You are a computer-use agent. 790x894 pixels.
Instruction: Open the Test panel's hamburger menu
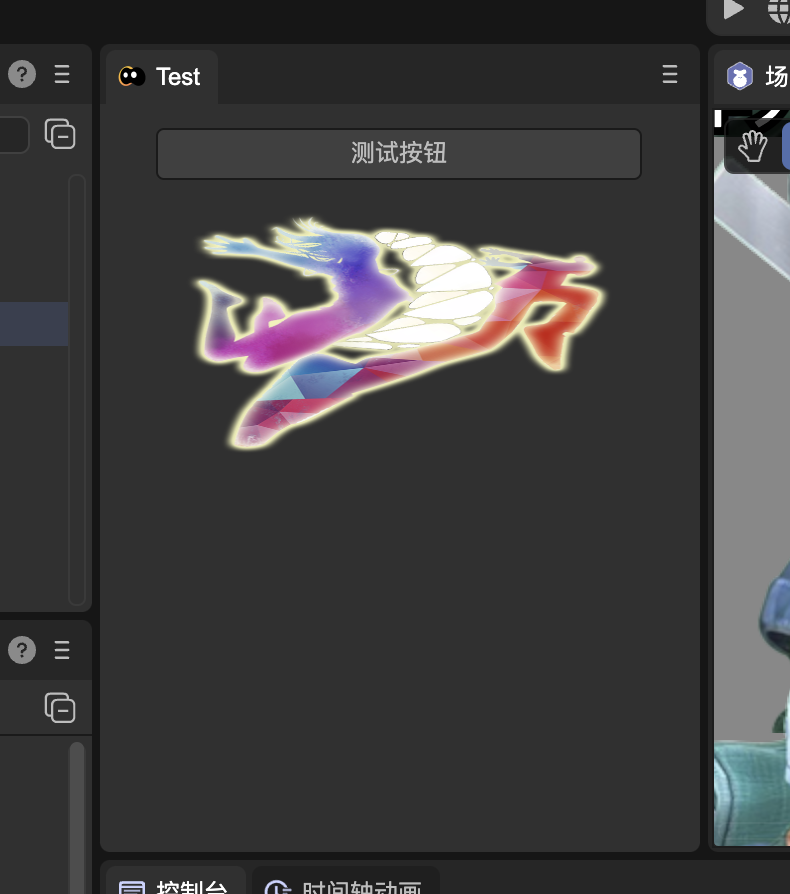click(x=670, y=75)
